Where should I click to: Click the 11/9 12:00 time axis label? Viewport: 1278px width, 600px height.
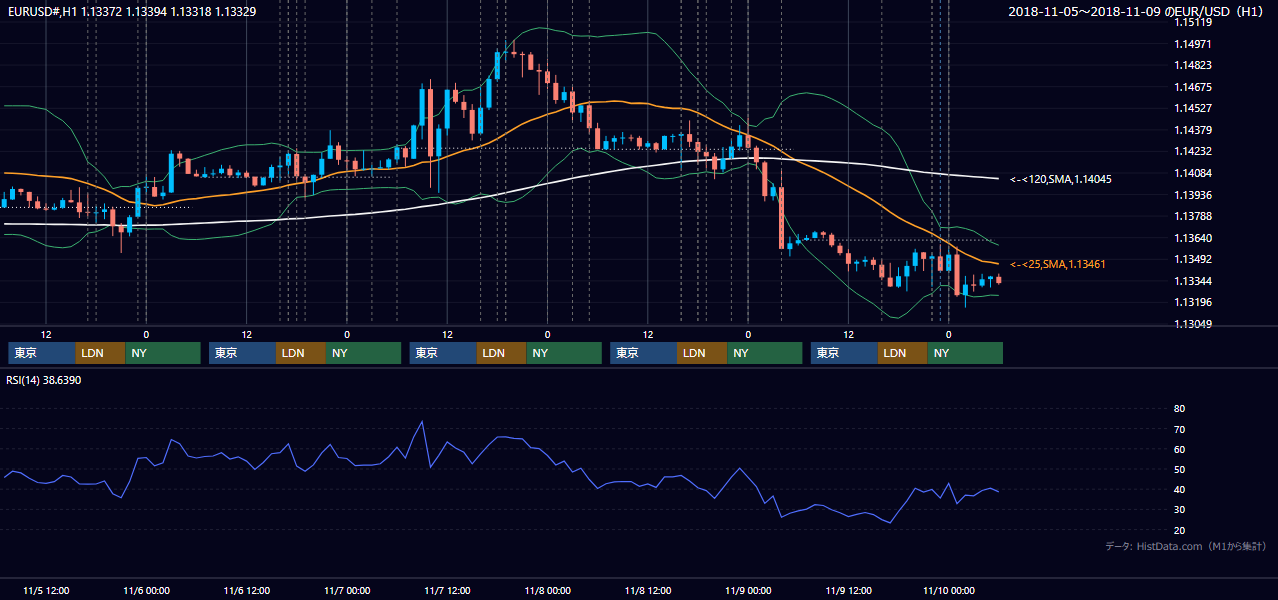pos(848,590)
